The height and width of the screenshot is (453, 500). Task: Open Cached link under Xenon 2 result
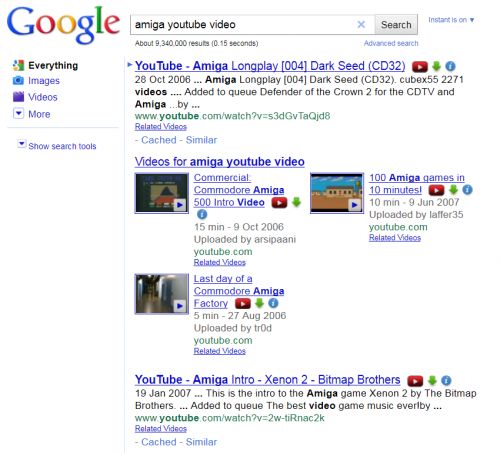[x=159, y=442]
